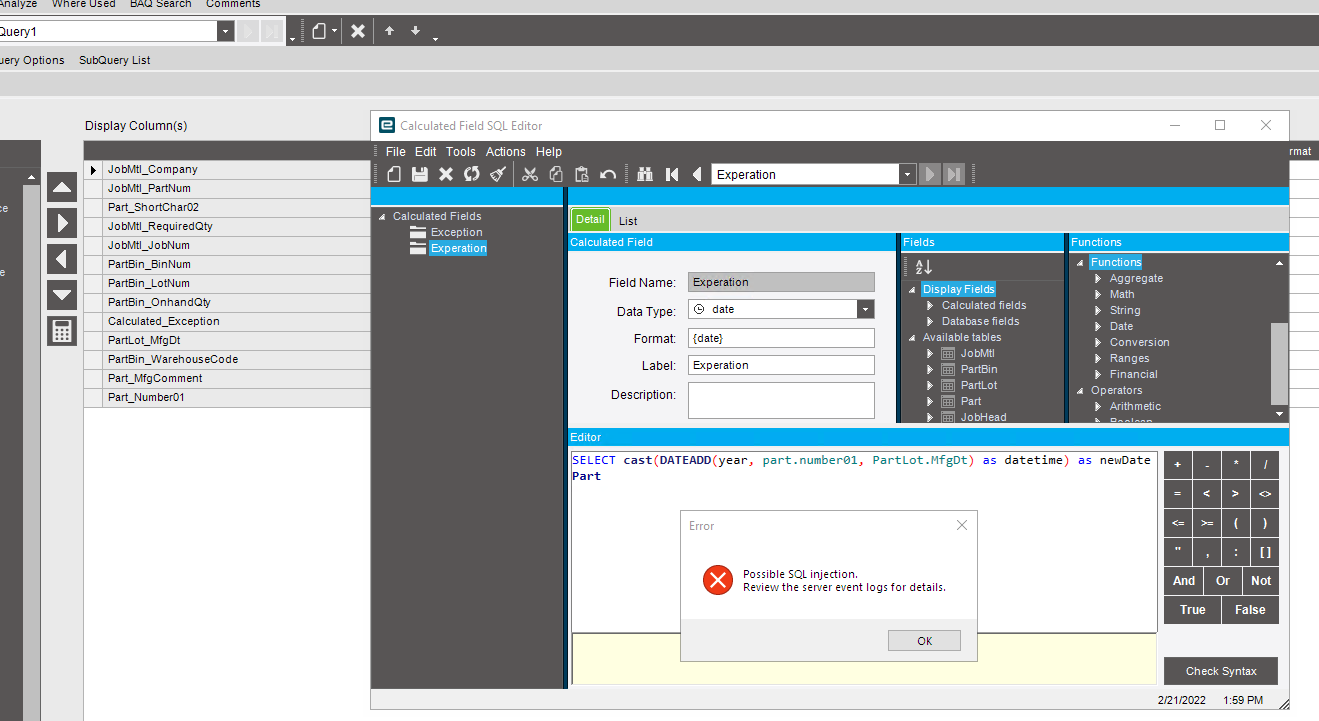Image resolution: width=1319 pixels, height=721 pixels.
Task: Expand the PartBin table node
Action: point(930,370)
